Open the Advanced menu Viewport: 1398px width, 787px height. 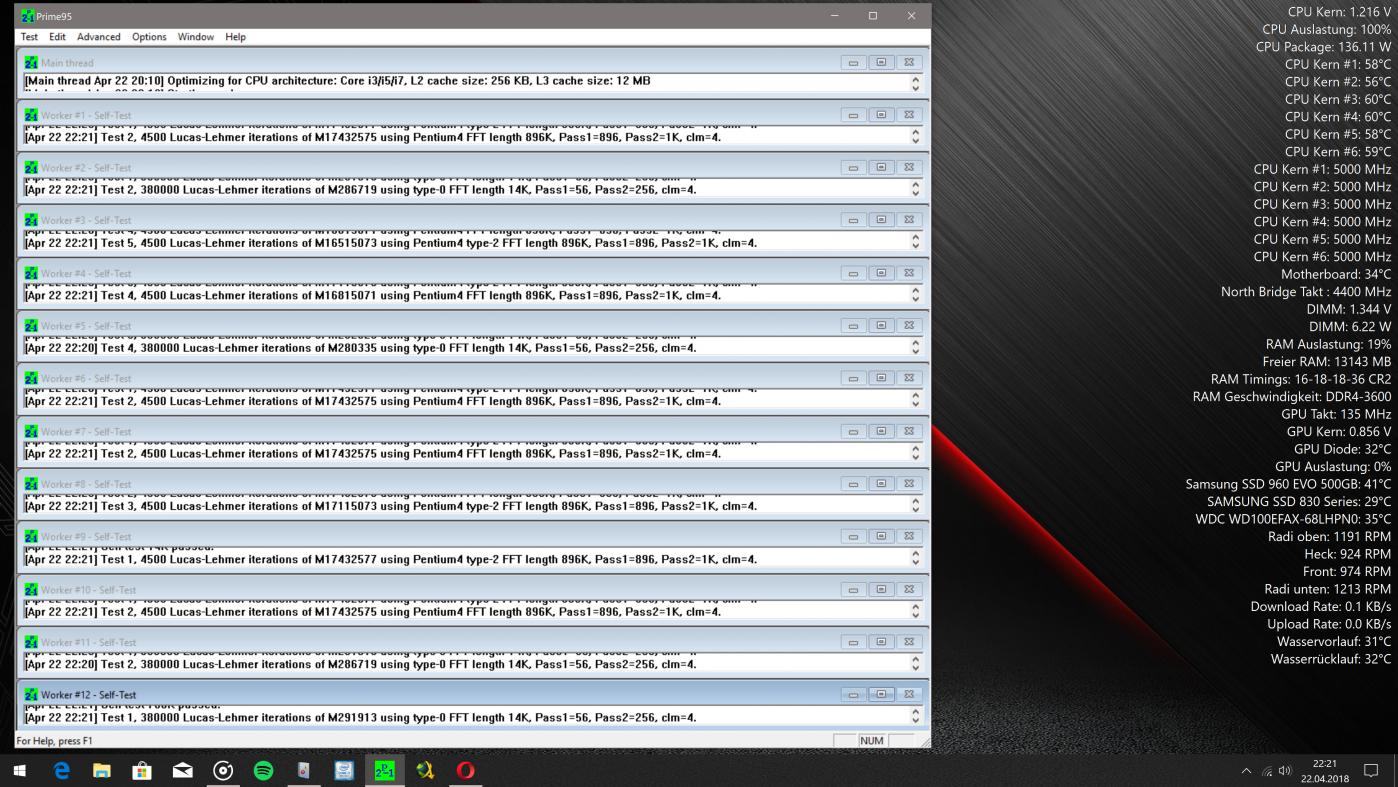[99, 37]
